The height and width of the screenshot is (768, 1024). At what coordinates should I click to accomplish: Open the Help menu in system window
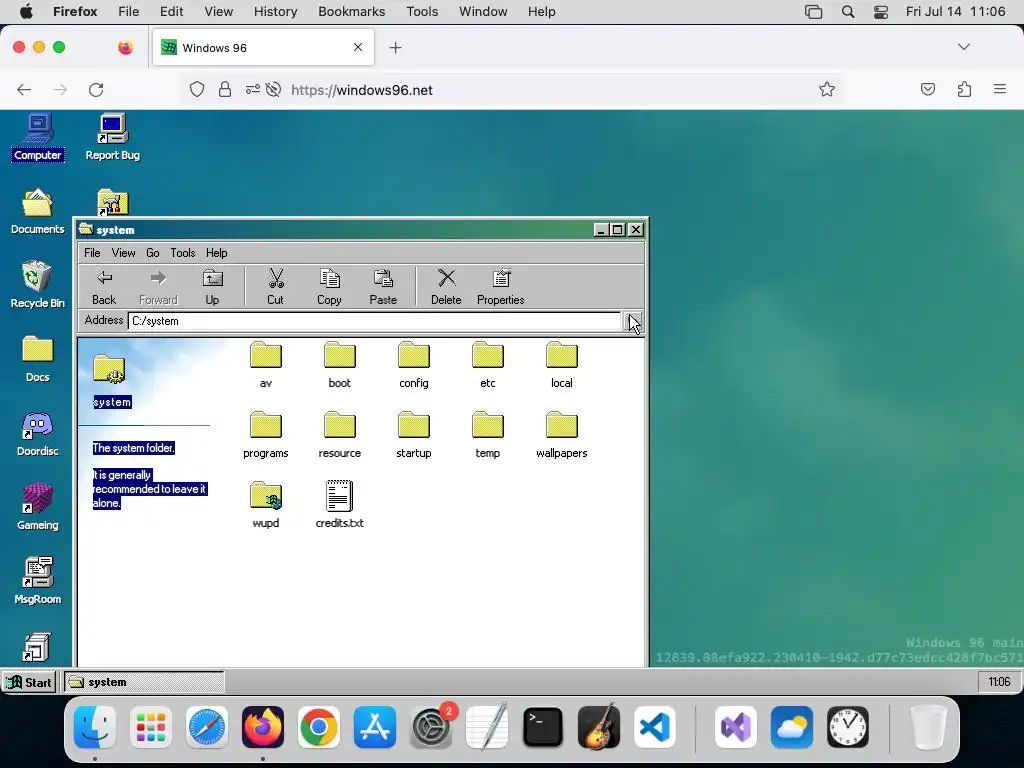217,253
